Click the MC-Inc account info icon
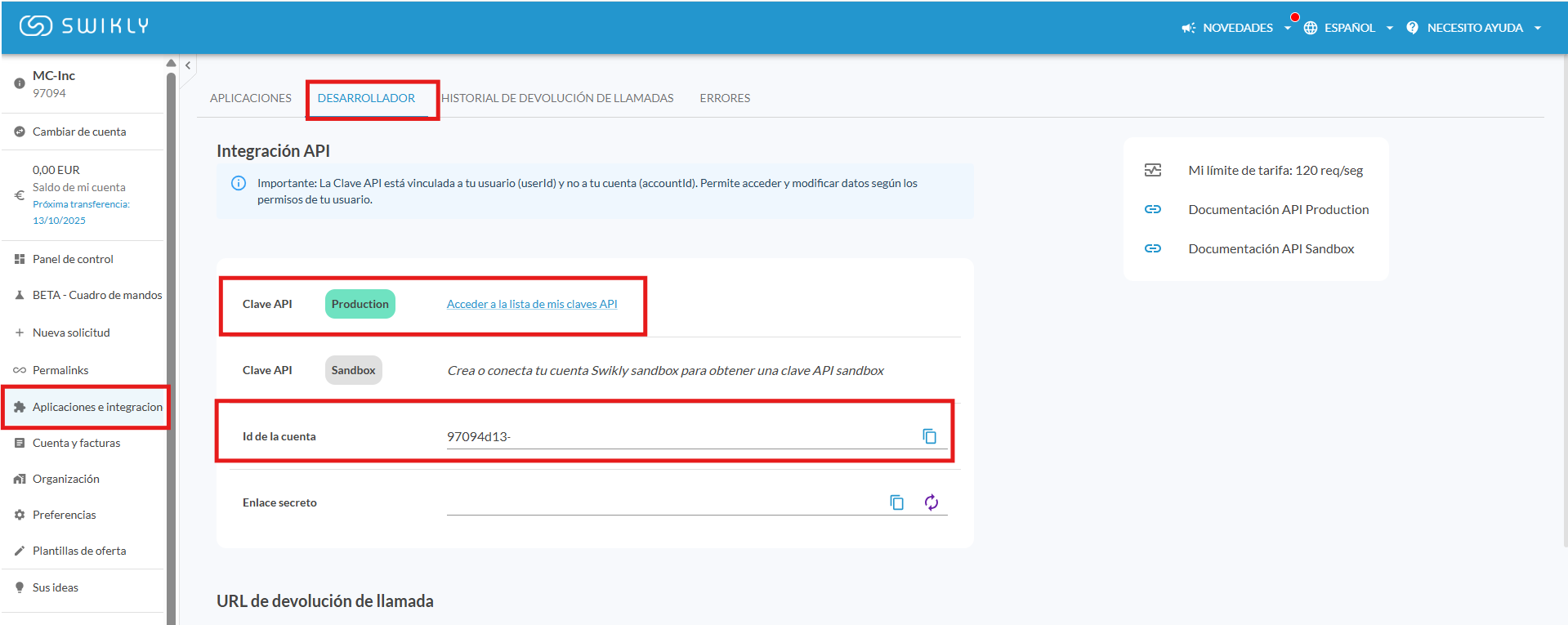 [x=20, y=83]
